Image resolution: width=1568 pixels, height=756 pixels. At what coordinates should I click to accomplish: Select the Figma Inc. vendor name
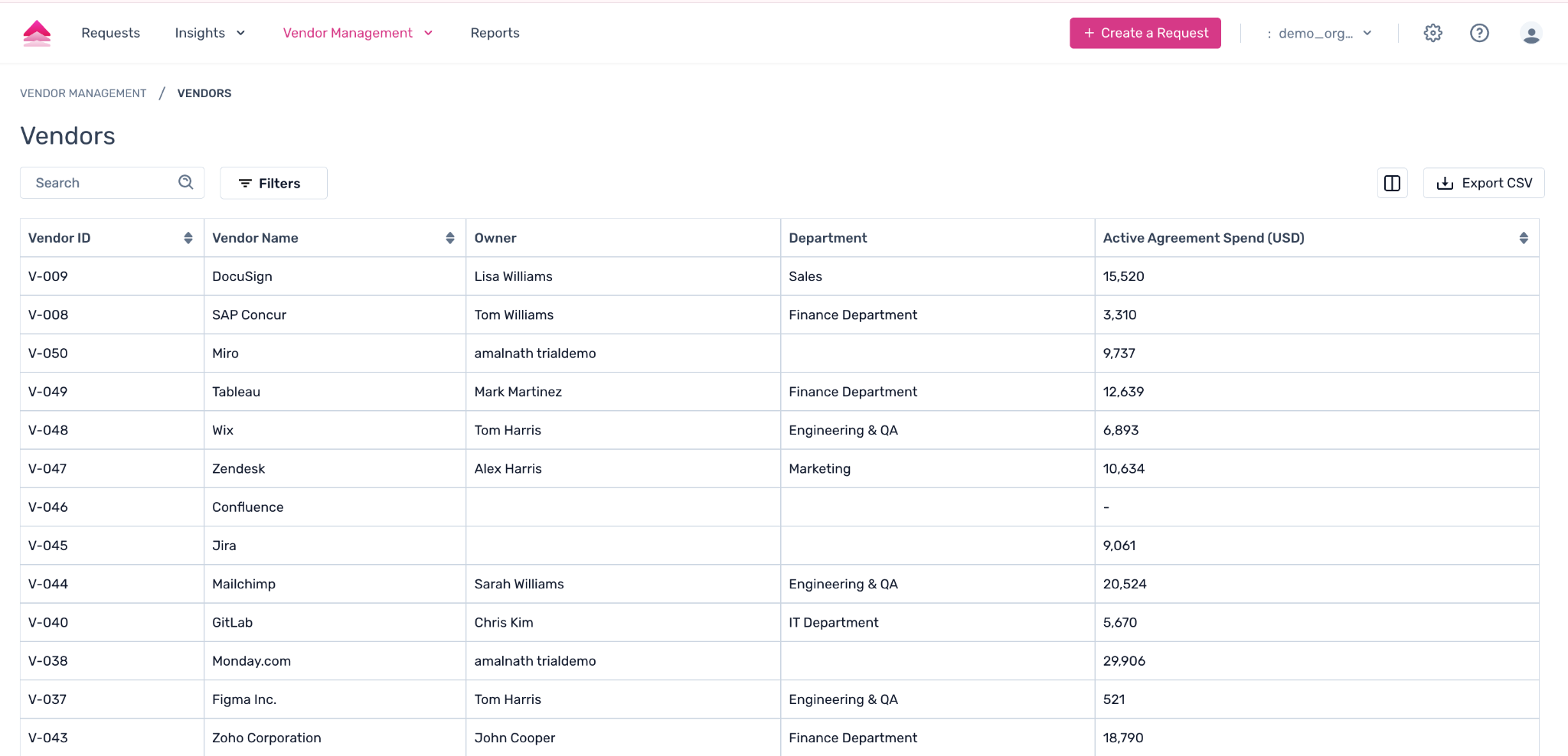[244, 699]
